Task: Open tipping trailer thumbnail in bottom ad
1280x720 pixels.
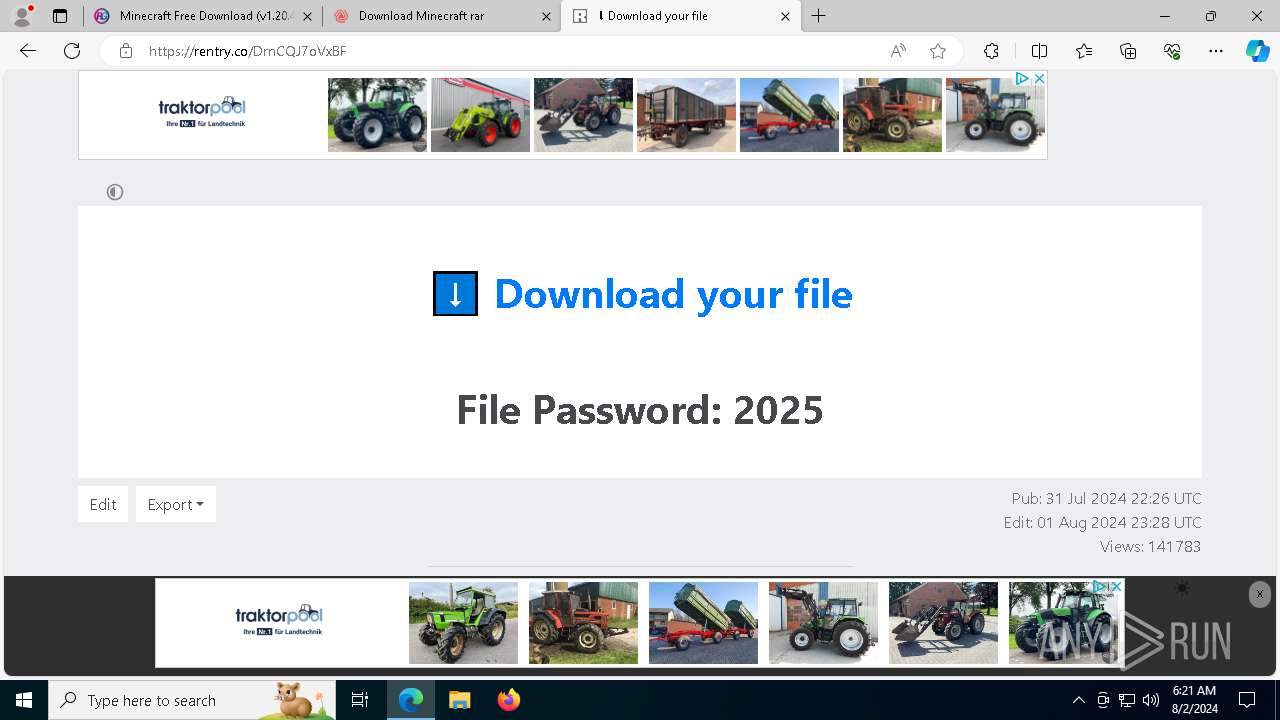Action: [703, 623]
